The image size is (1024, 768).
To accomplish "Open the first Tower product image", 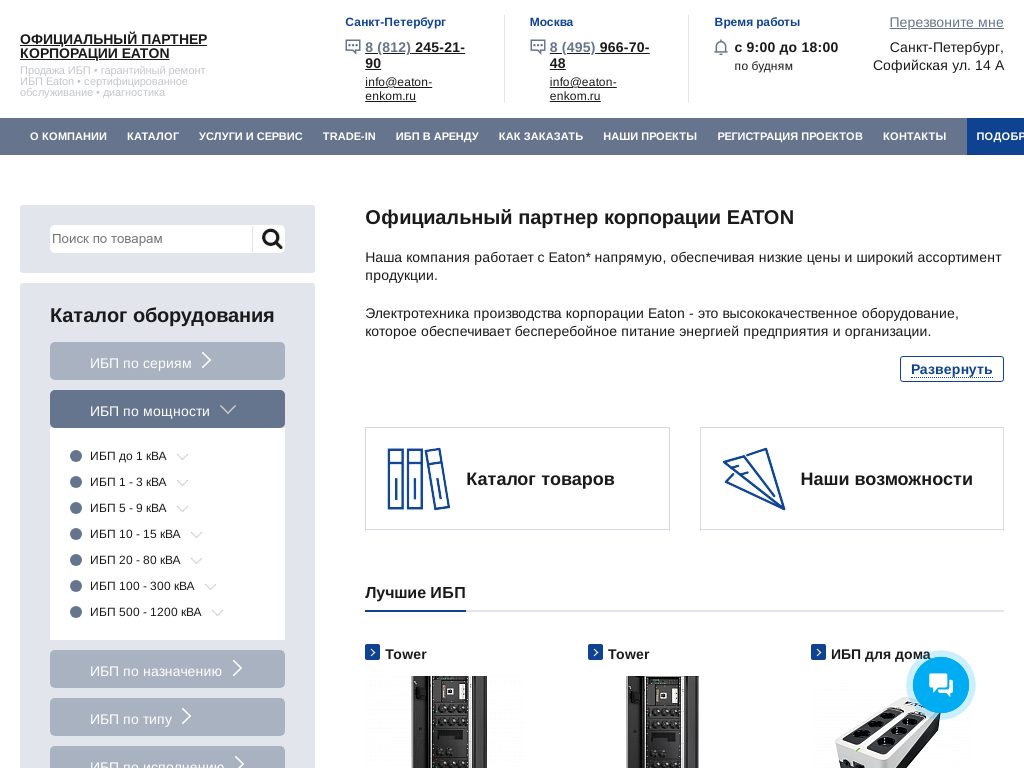I will [x=449, y=722].
